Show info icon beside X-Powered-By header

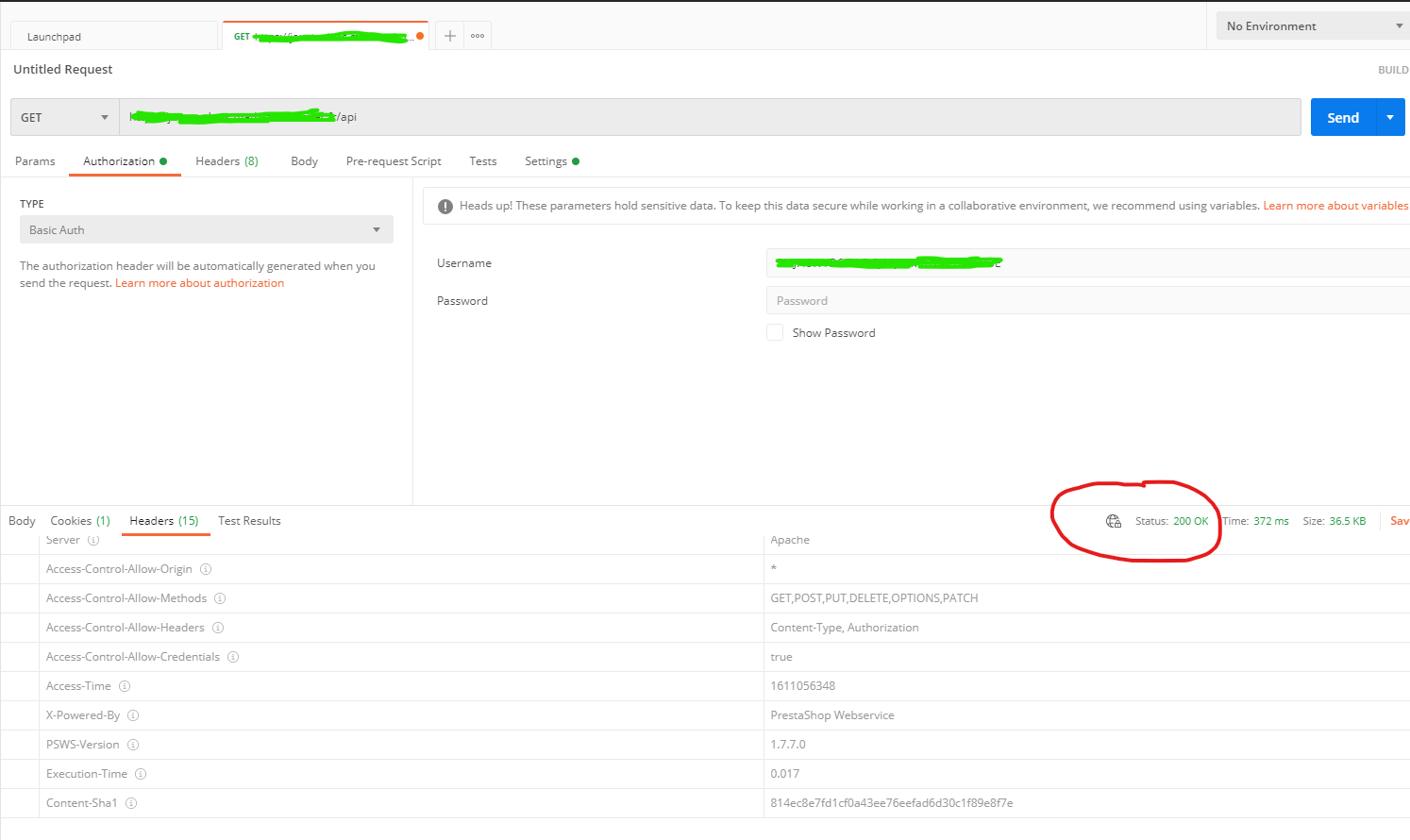point(133,715)
